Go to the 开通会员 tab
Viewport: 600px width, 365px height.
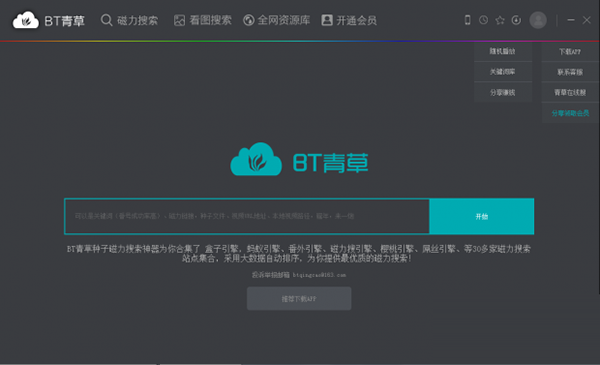pos(349,20)
